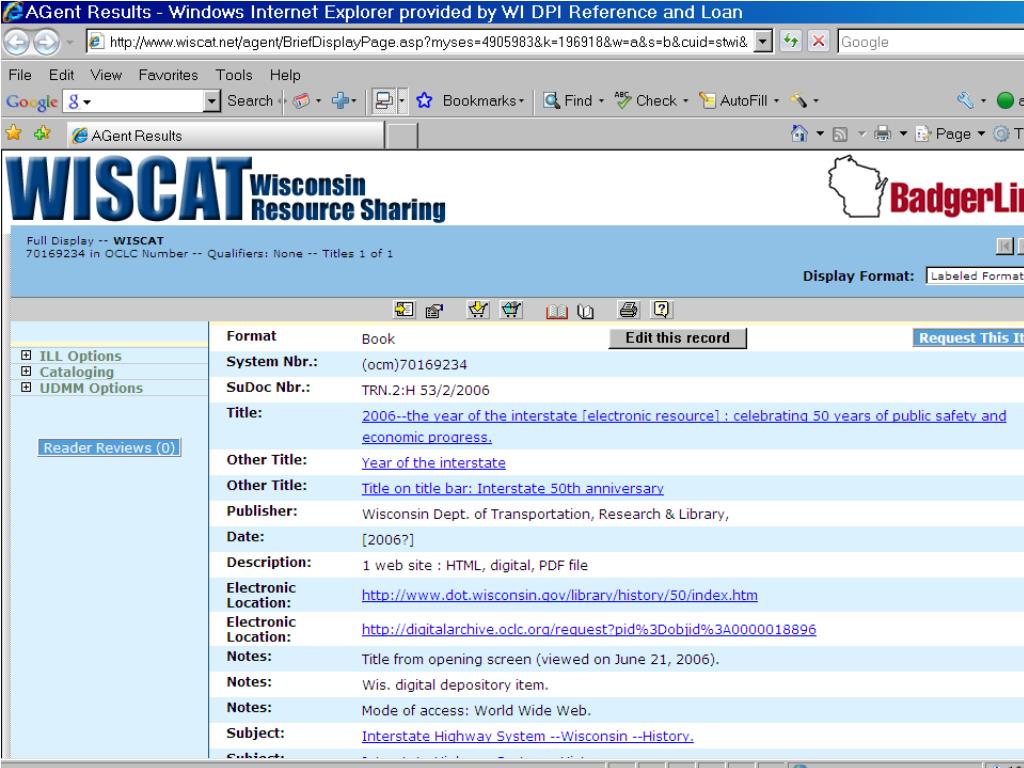The height and width of the screenshot is (768, 1024).
Task: Click the red open book icon
Action: tap(556, 312)
